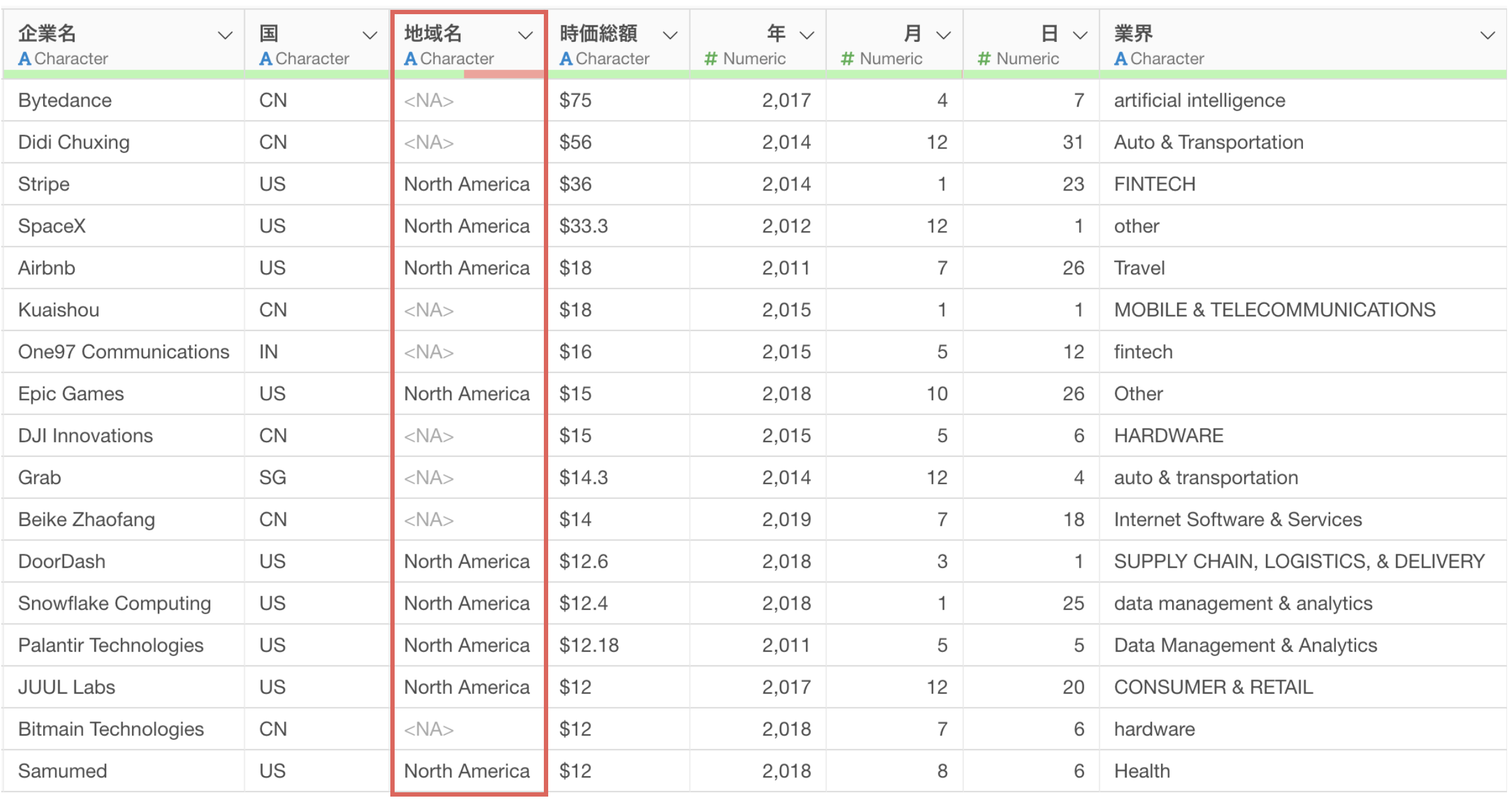Select the Grab company cell
The height and width of the screenshot is (804, 1512).
(123, 477)
